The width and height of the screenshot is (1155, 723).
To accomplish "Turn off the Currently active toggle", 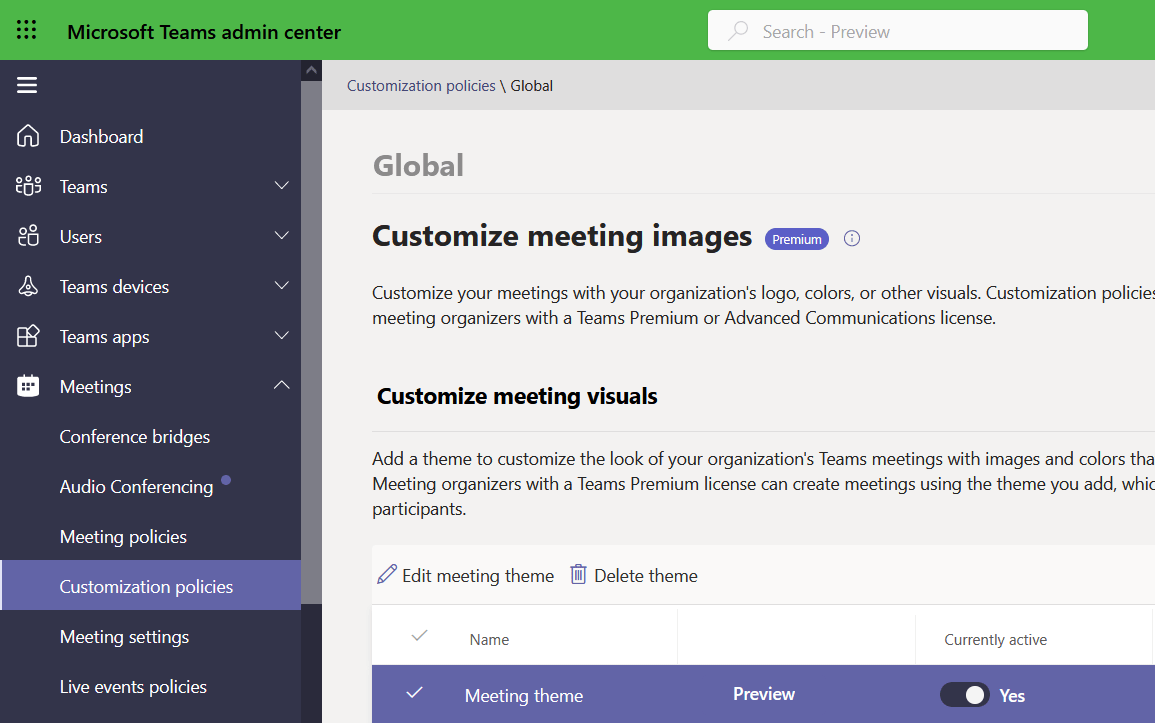I will click(964, 695).
